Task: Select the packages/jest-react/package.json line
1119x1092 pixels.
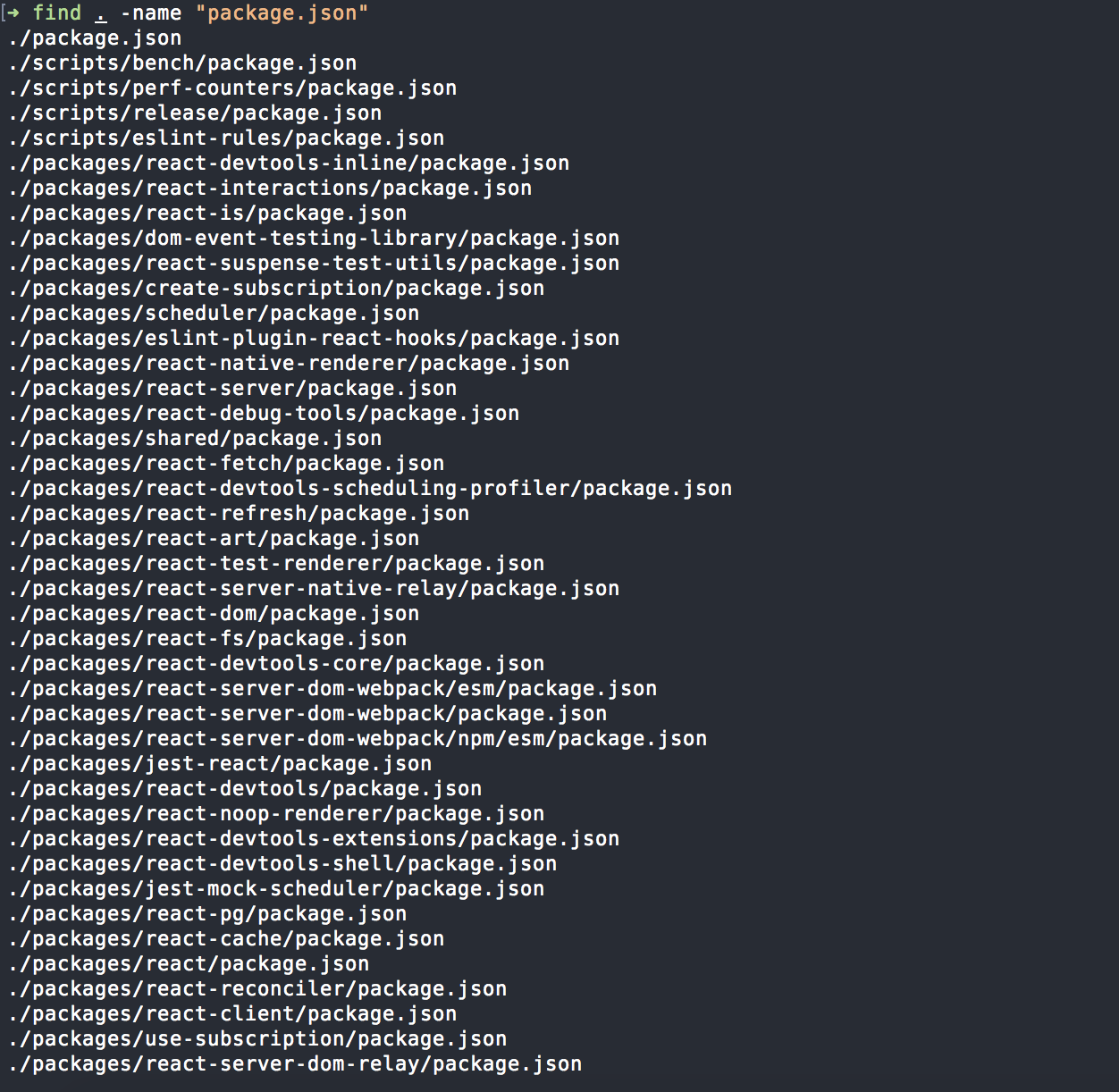Action: (x=220, y=763)
